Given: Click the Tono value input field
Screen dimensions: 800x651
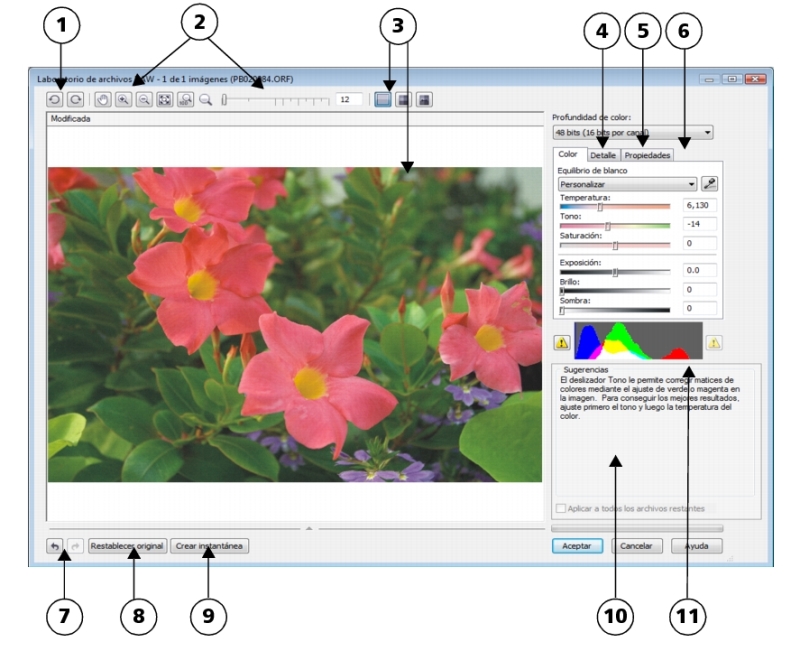Looking at the screenshot, I should pyautogui.click(x=700, y=226).
